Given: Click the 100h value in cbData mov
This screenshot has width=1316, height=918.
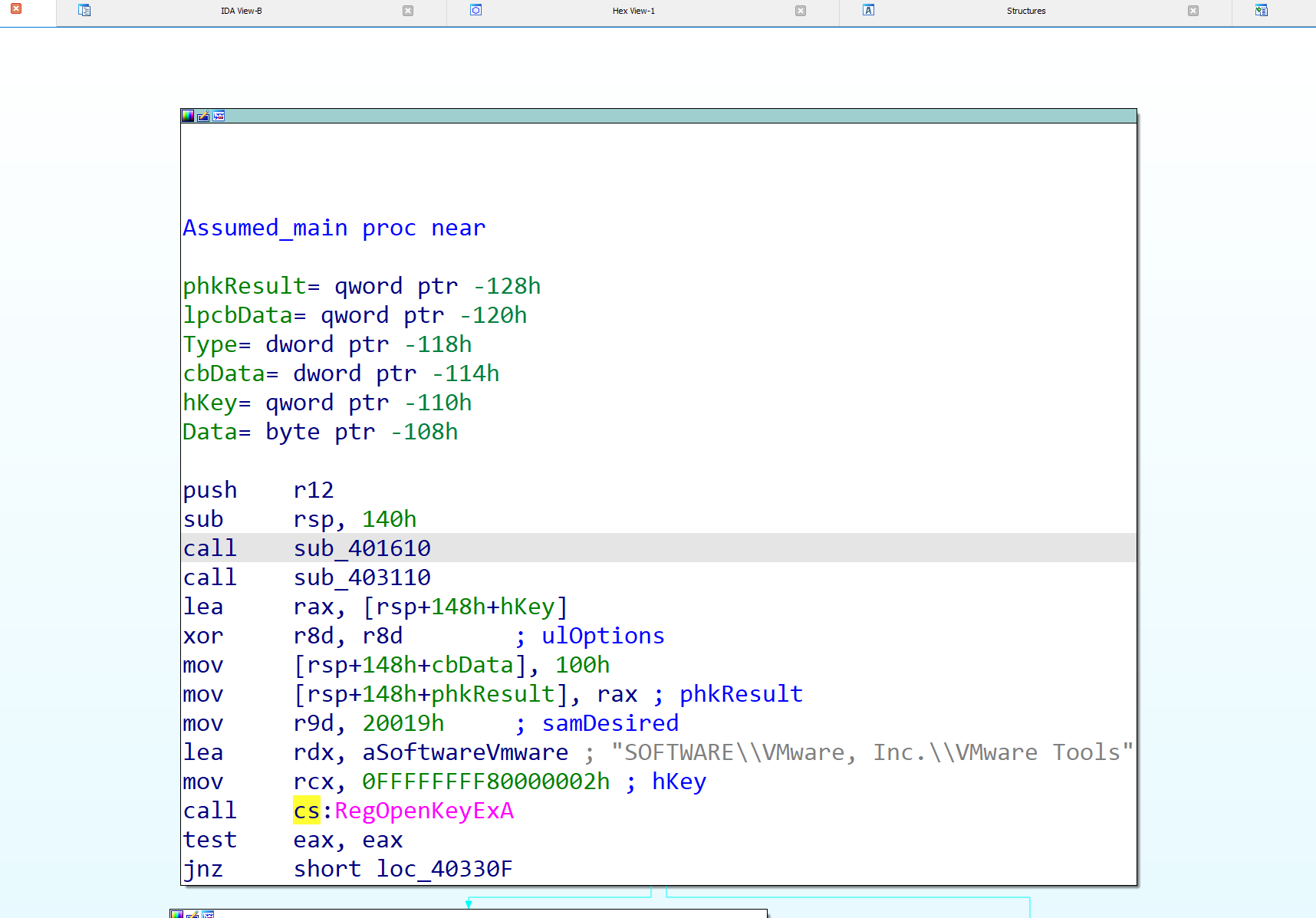Looking at the screenshot, I should click(x=583, y=665).
